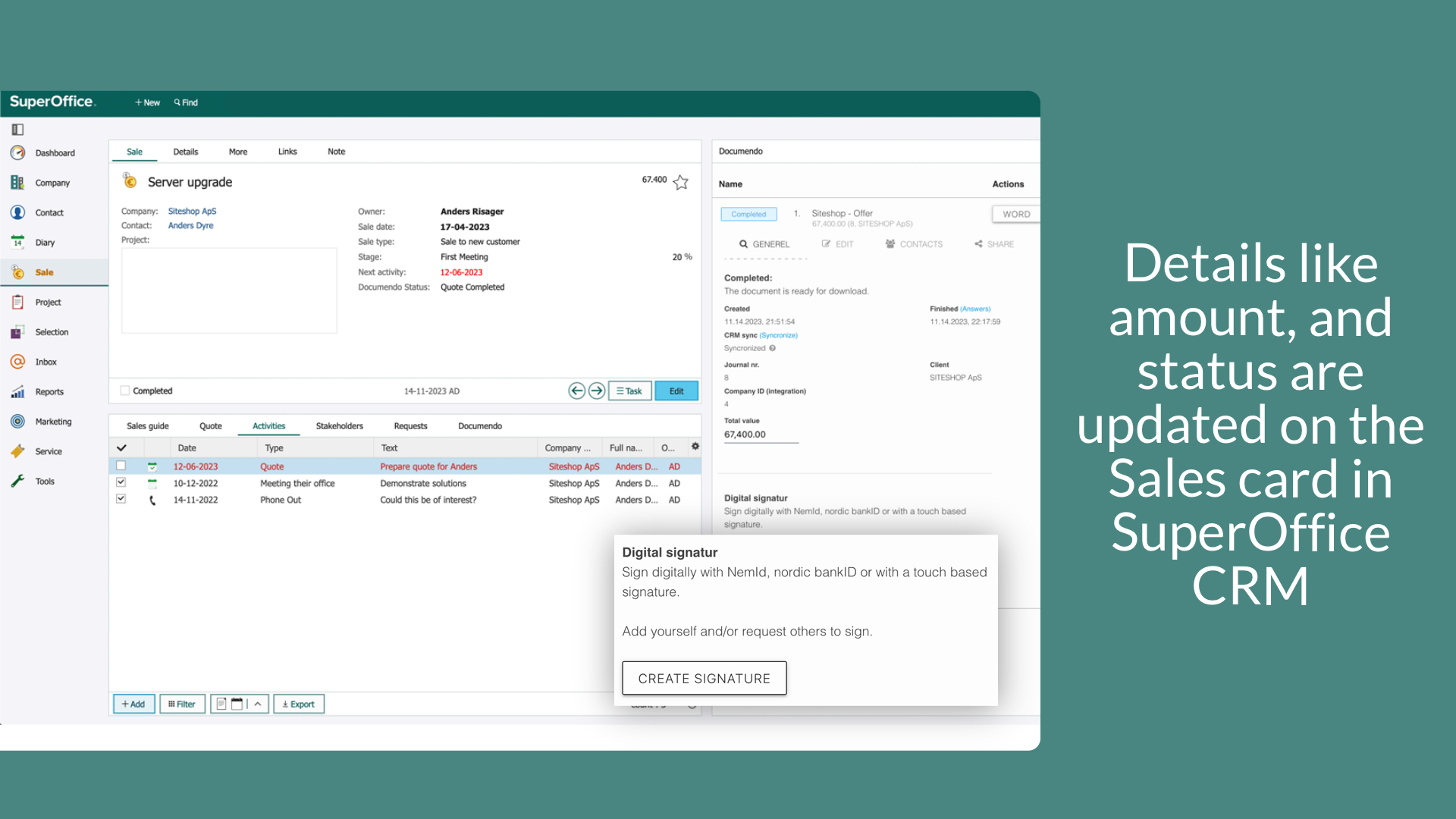Open Documendo GENEREL section
Image resolution: width=1456 pixels, height=819 pixels.
[x=764, y=244]
